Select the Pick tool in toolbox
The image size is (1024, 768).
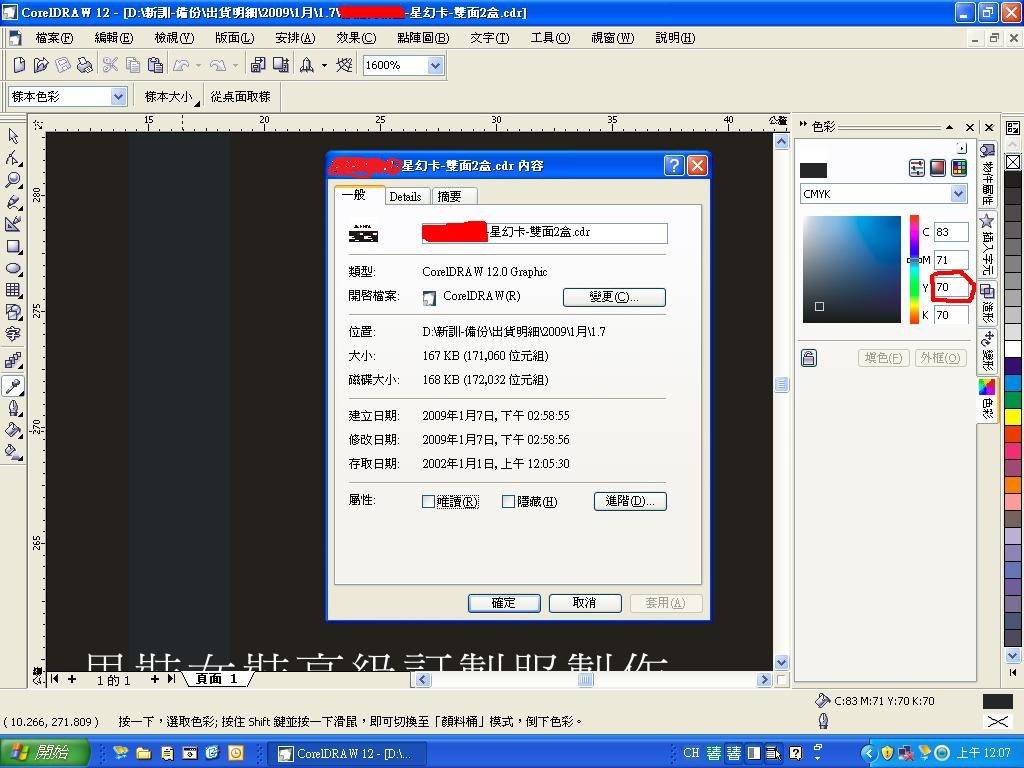pos(13,136)
